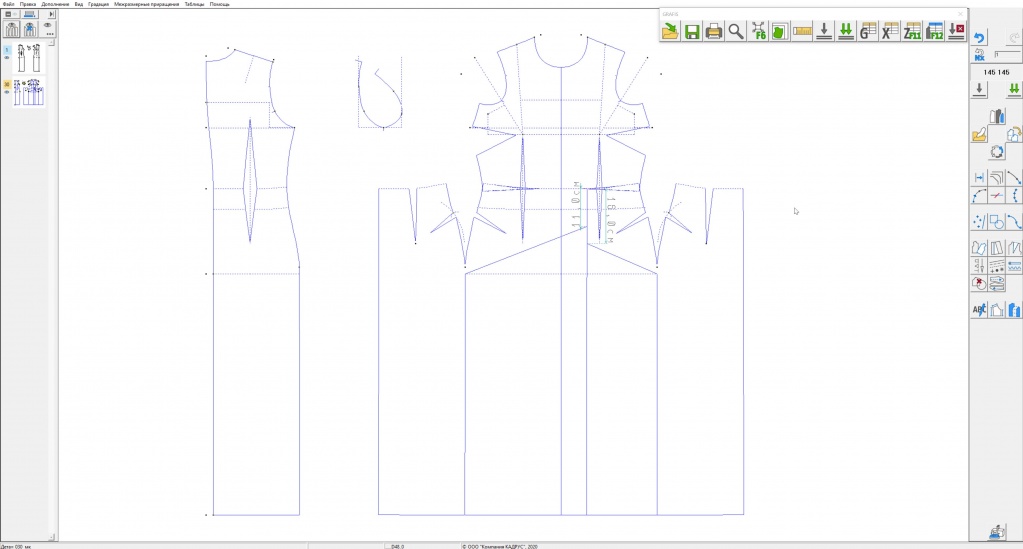Image resolution: width=1023 pixels, height=549 pixels.
Task: Click the G table icon
Action: [867, 31]
